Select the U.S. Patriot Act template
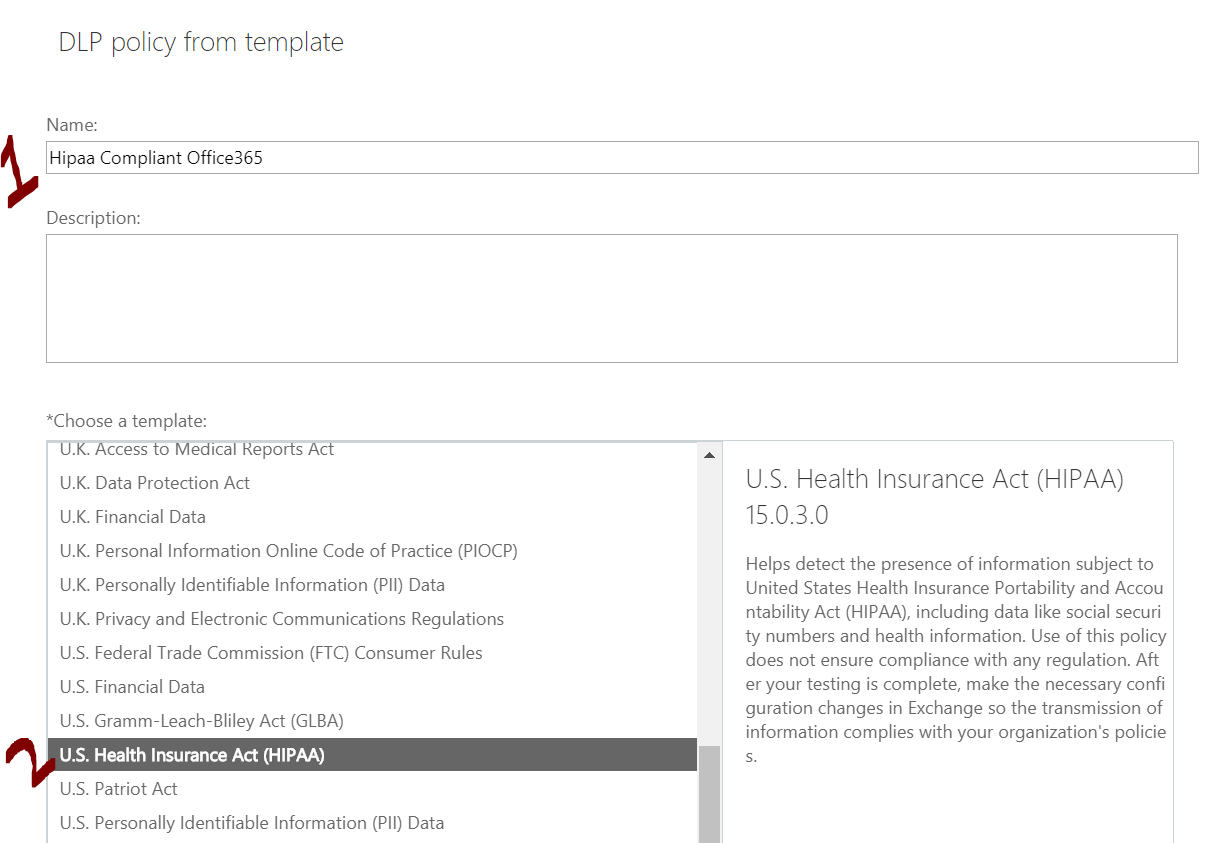Viewport: 1210px width, 843px height. pos(119,788)
